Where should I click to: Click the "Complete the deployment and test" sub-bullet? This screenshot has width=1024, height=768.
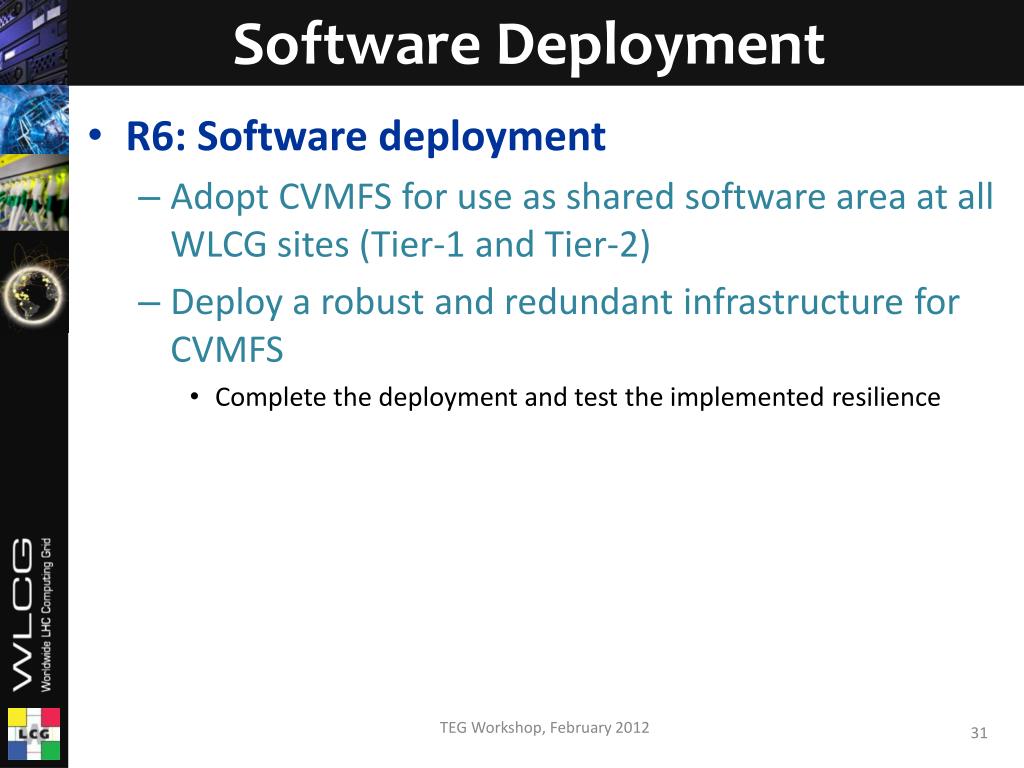(577, 397)
